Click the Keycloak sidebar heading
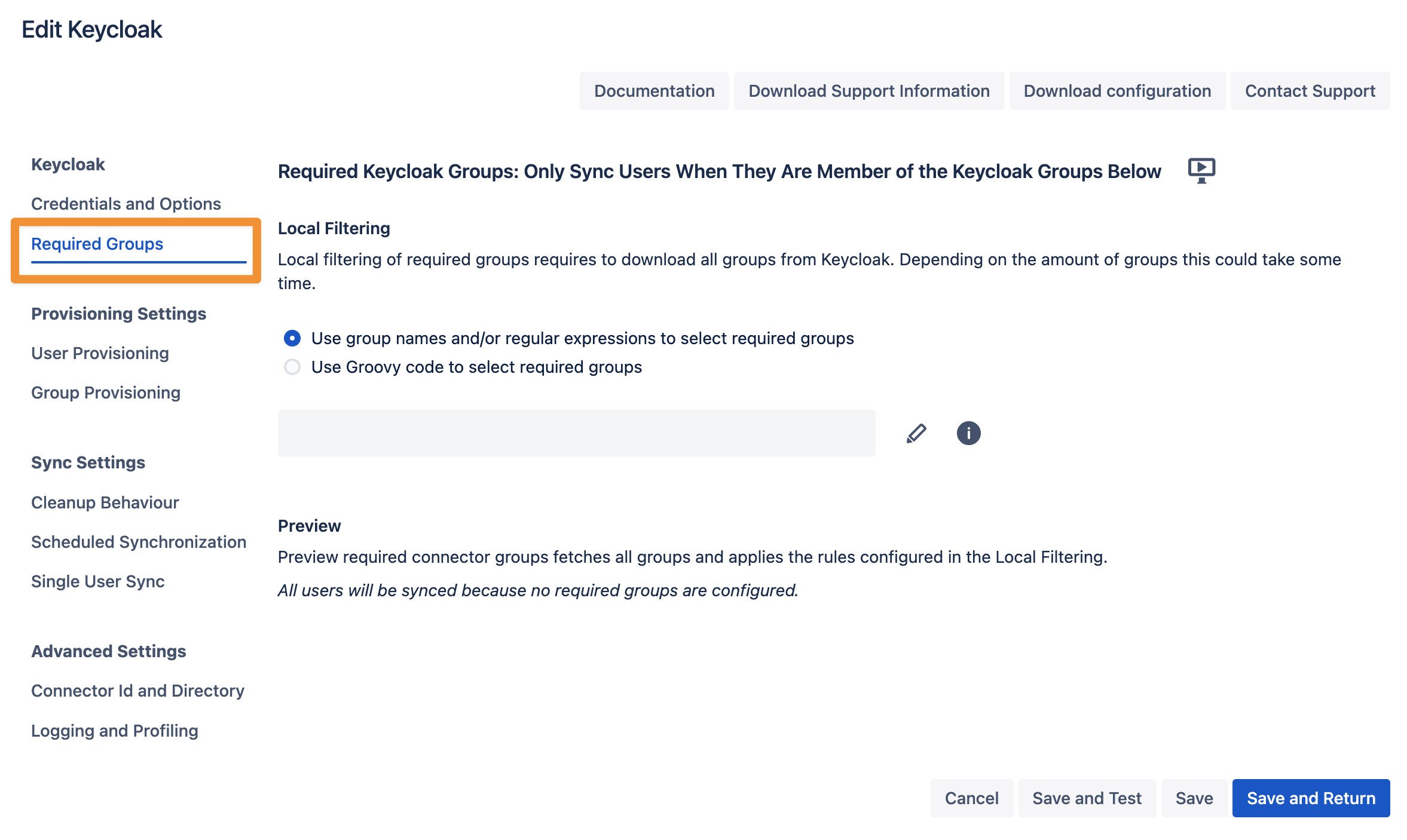 (x=68, y=164)
